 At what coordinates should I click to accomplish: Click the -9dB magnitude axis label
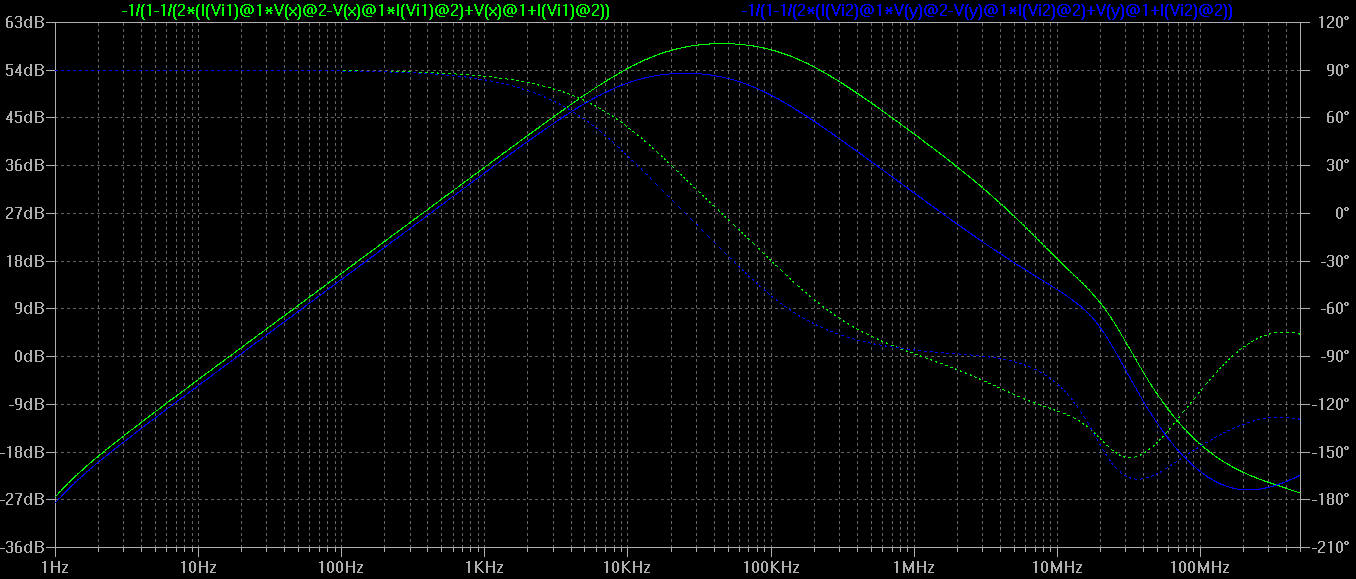(x=29, y=404)
